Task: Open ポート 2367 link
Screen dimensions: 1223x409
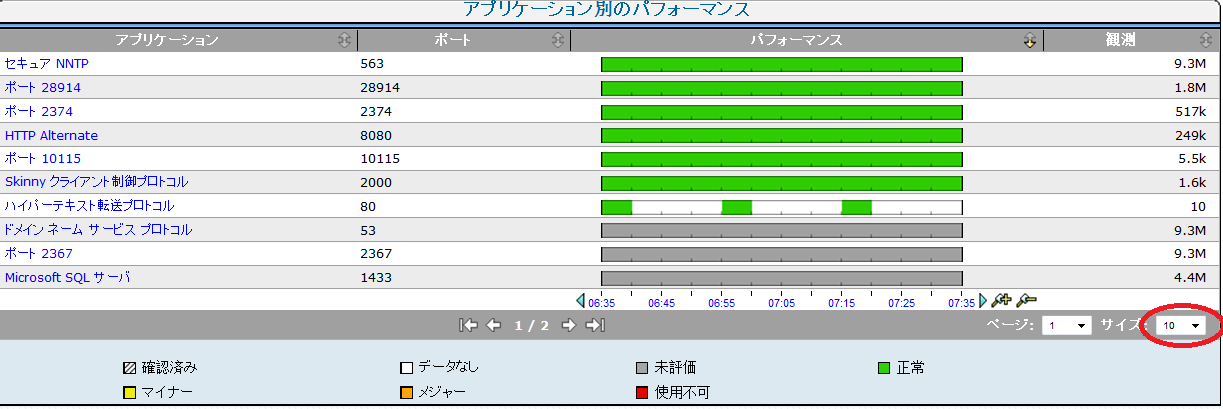Action: [x=39, y=254]
